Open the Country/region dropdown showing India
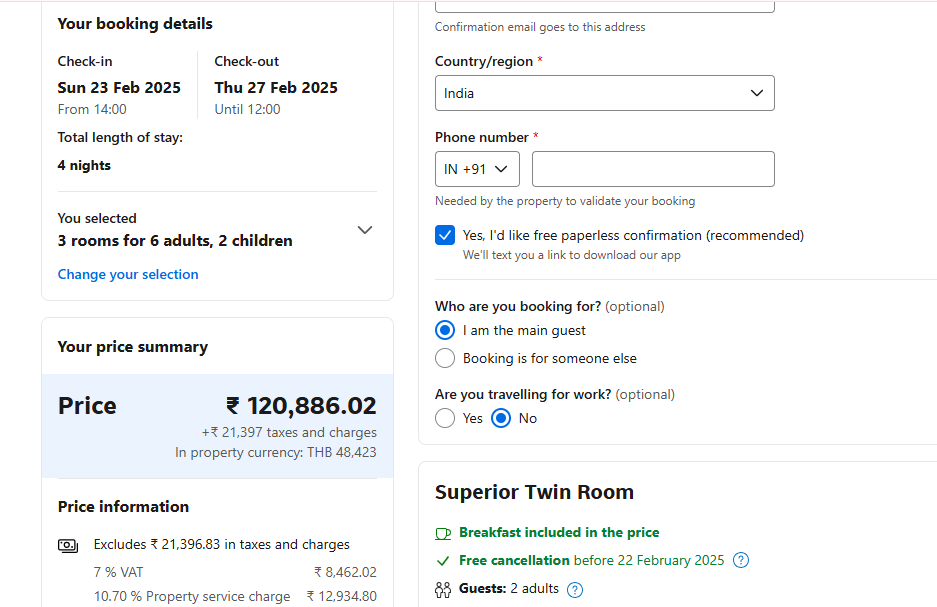This screenshot has width=937, height=607. click(605, 93)
